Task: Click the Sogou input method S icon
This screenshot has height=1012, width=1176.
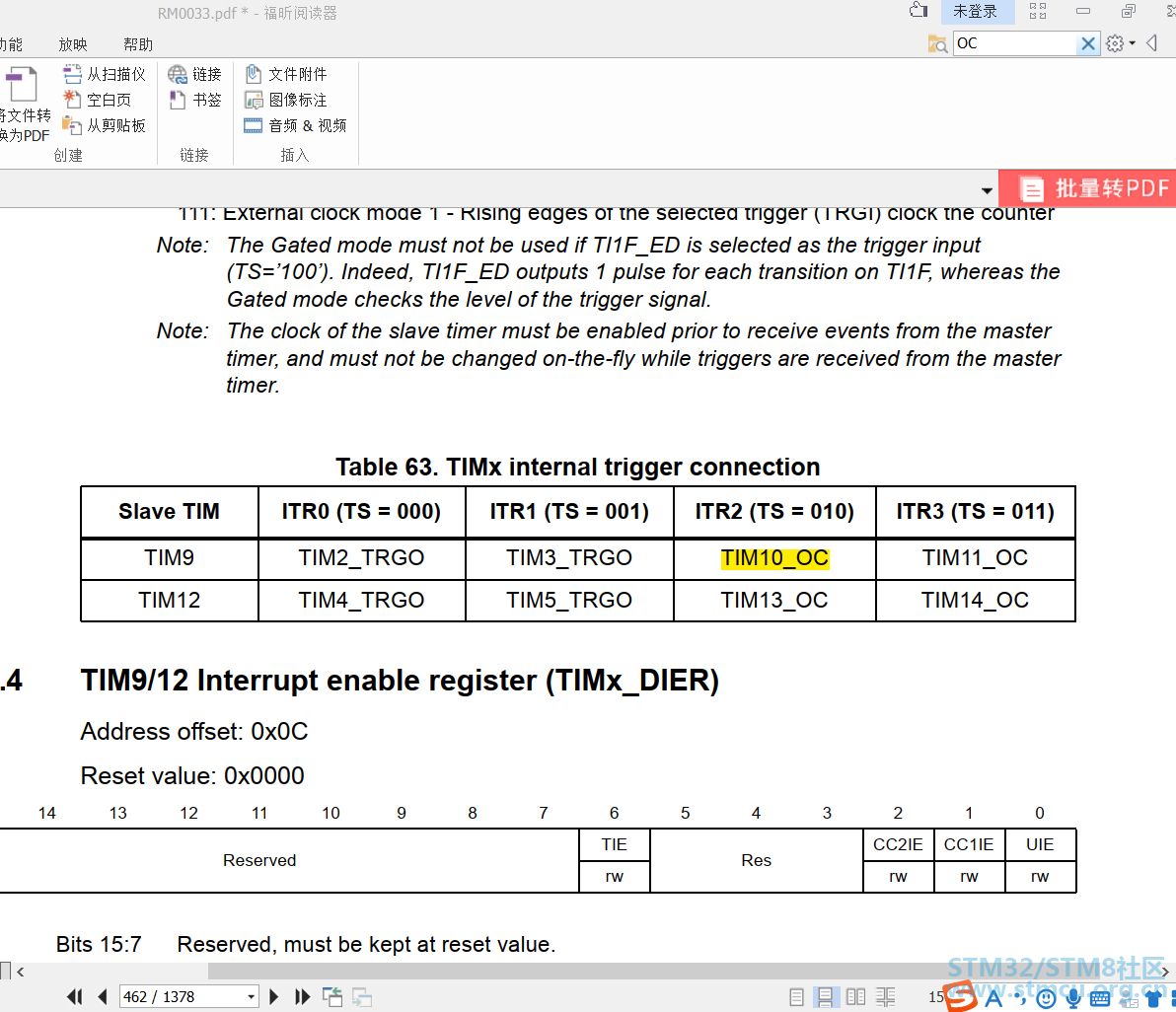Action: [x=961, y=996]
